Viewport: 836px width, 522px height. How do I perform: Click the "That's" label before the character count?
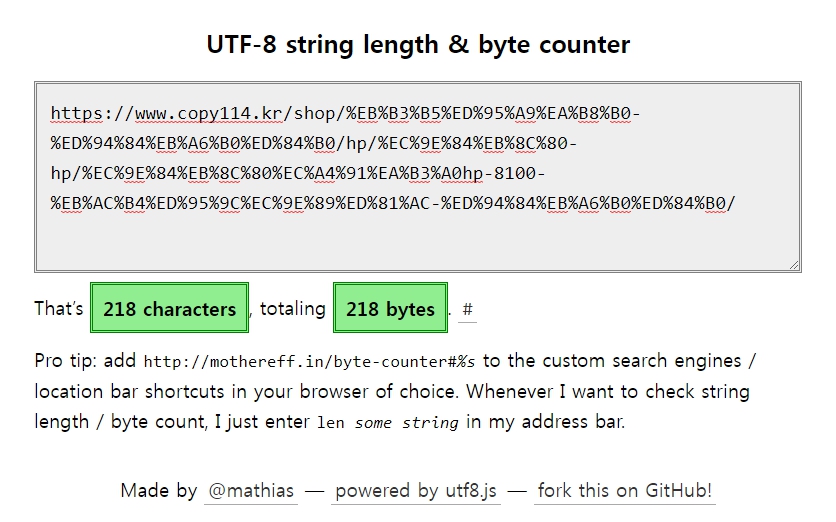click(59, 309)
